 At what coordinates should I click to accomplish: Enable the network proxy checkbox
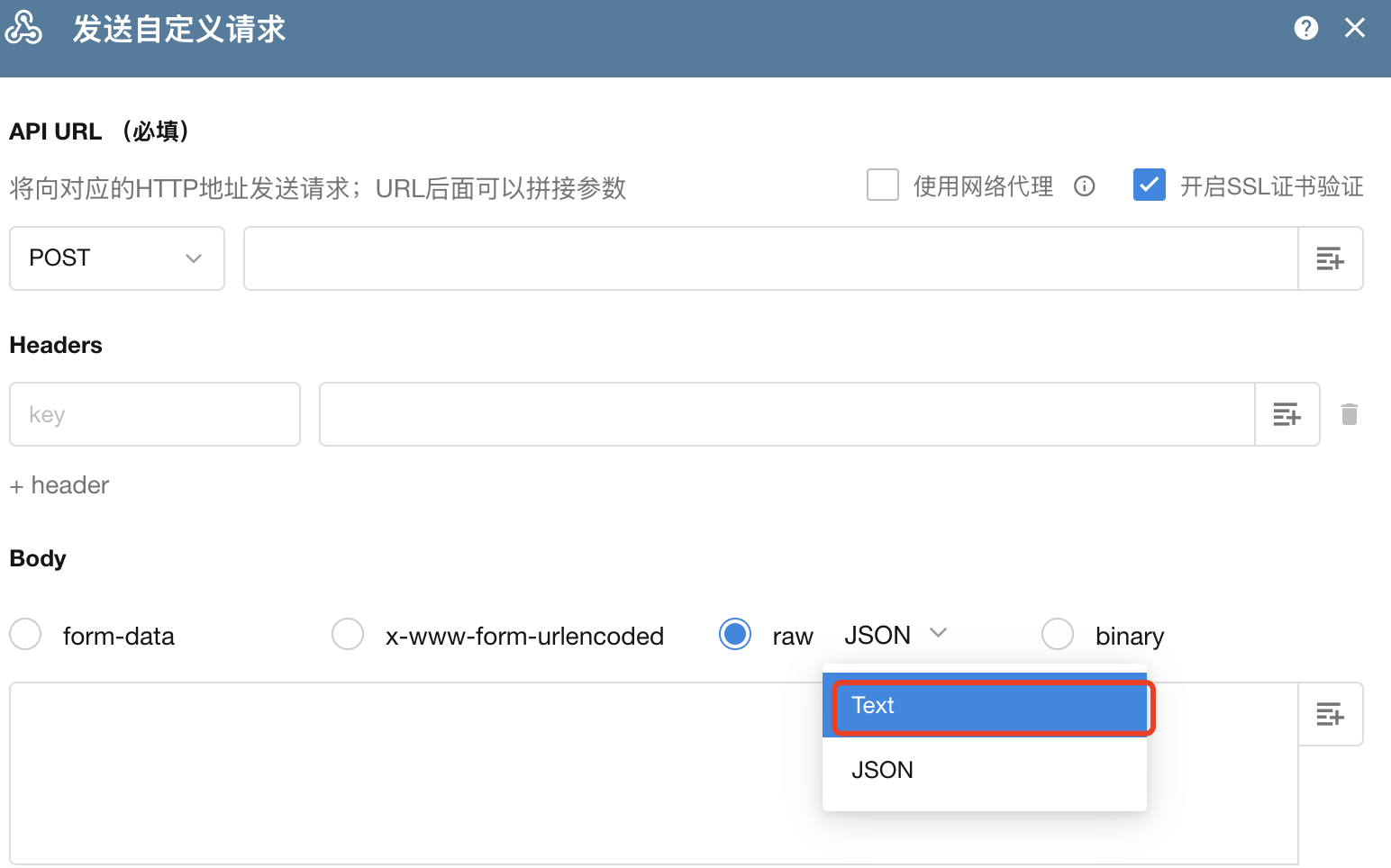883,185
